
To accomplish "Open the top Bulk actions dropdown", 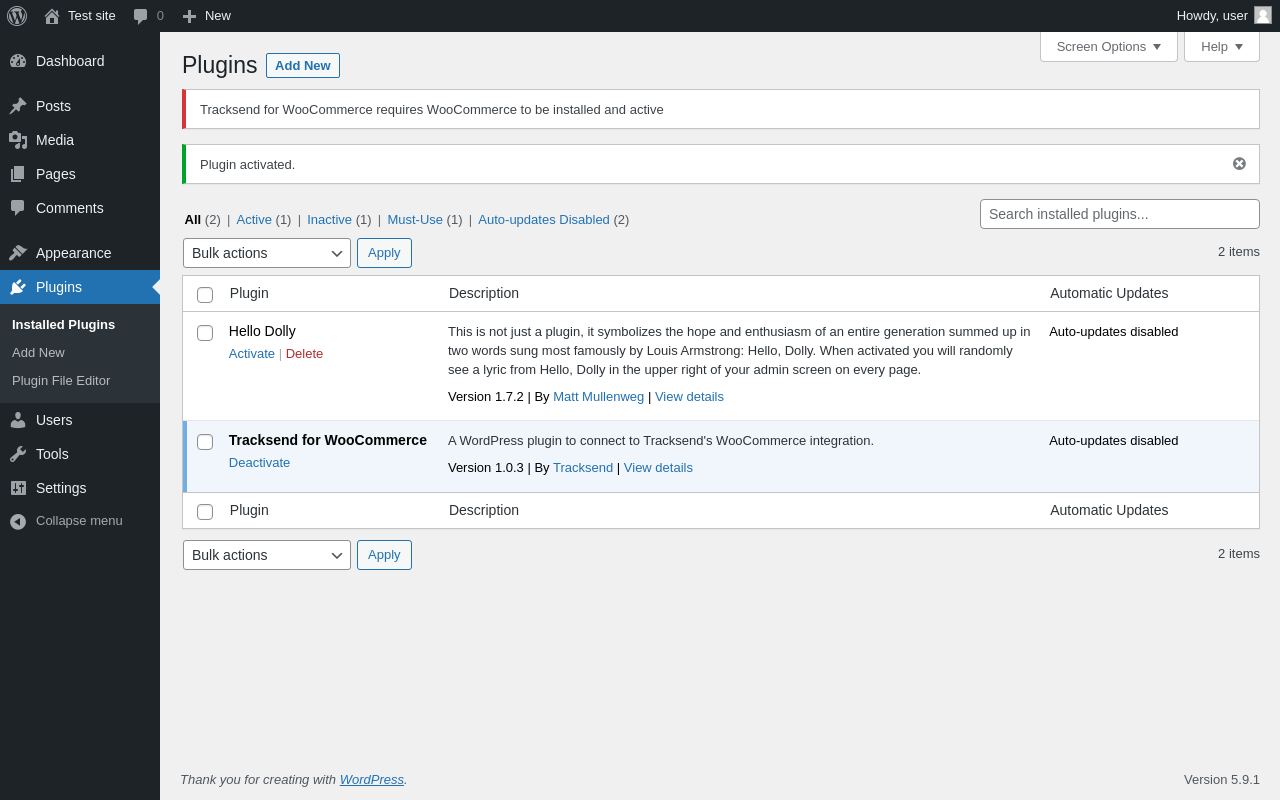I will 266,253.
